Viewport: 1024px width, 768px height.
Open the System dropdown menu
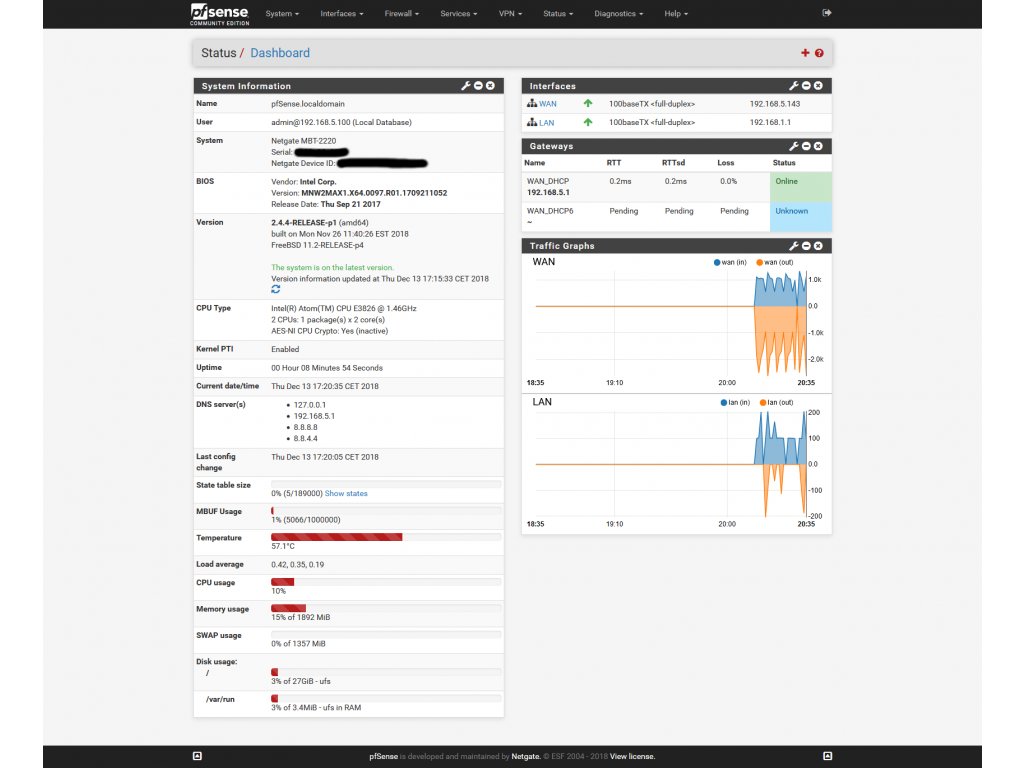point(282,14)
